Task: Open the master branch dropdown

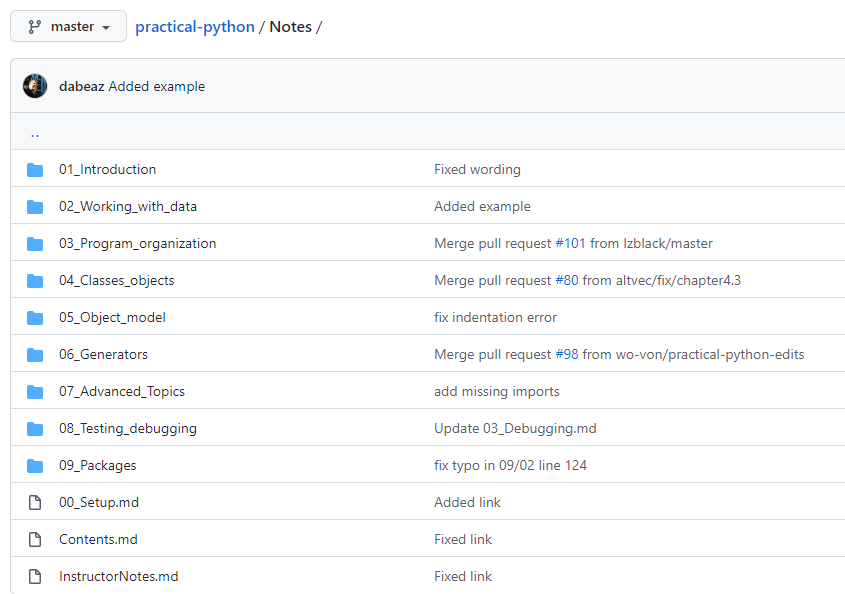Action: point(68,26)
